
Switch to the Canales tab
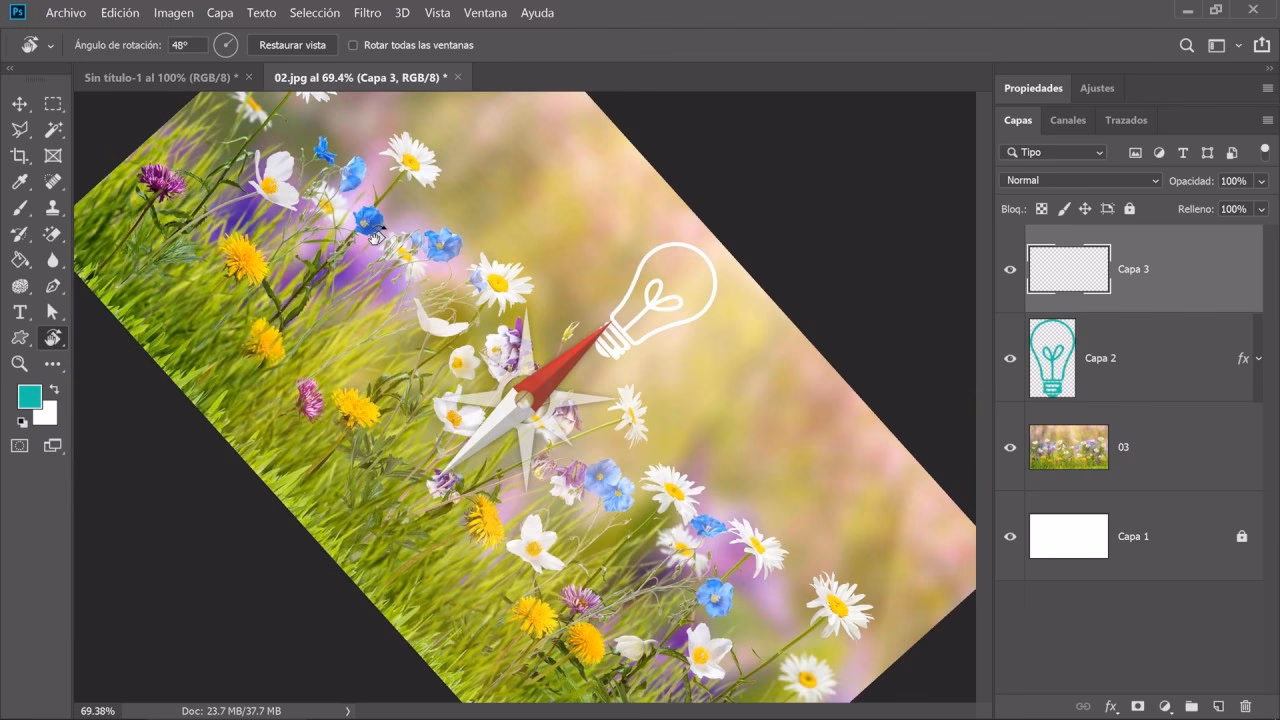(x=1067, y=120)
